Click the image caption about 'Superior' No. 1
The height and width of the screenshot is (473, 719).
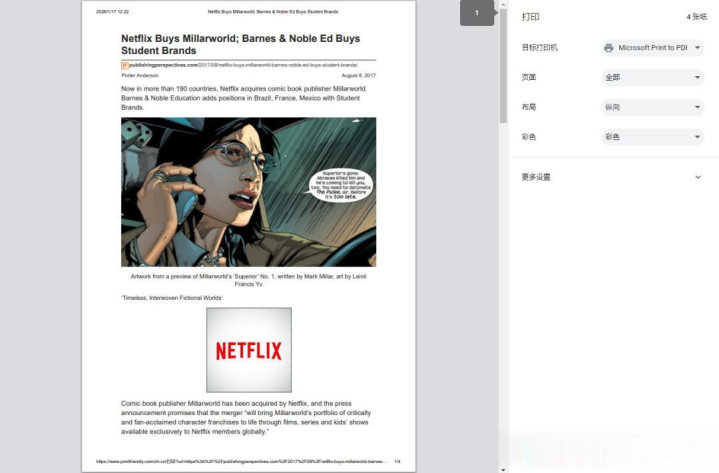pyautogui.click(x=249, y=280)
